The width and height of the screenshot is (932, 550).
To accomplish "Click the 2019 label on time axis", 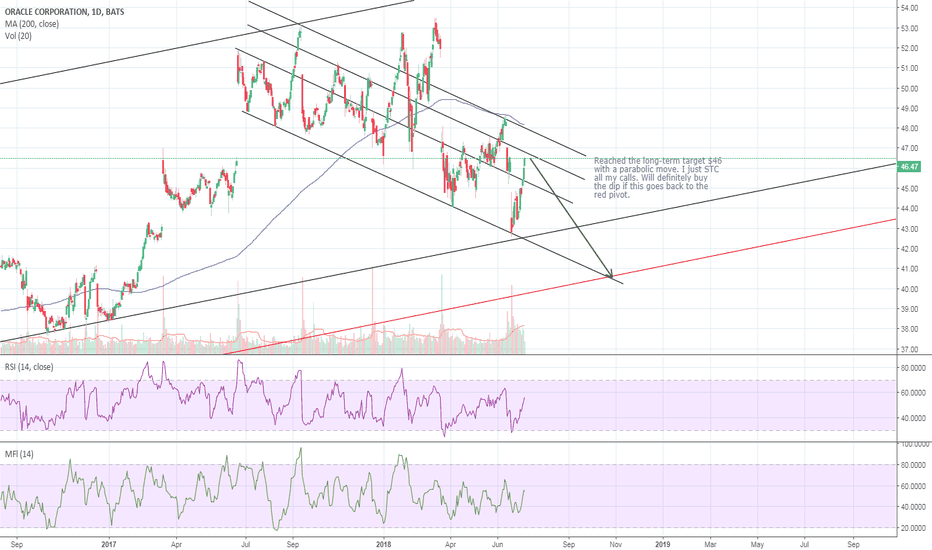I will click(x=662, y=544).
